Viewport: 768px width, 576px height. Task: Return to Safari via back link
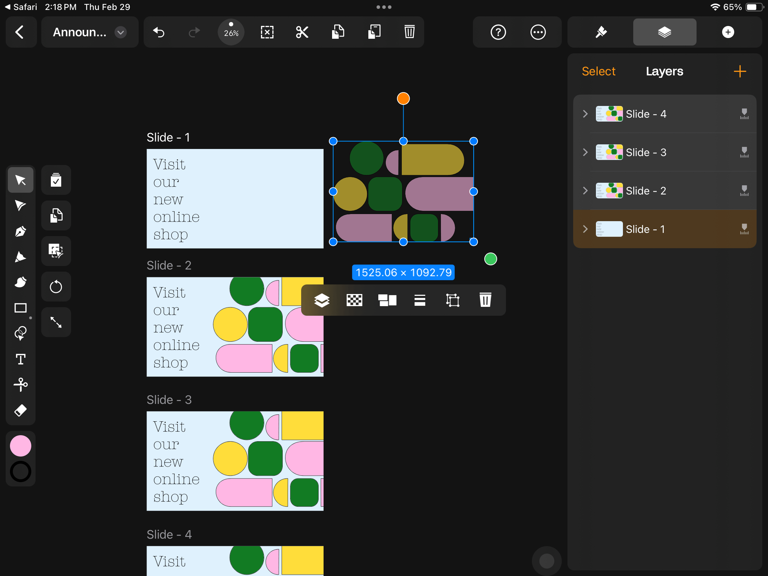(x=20, y=7)
